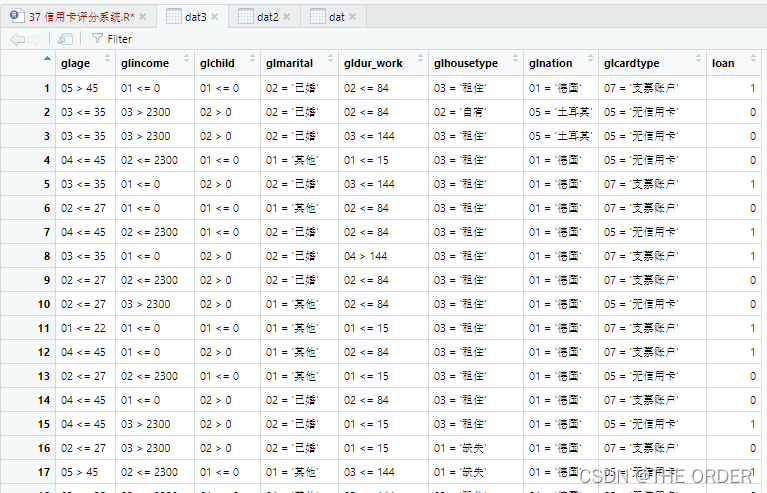Image resolution: width=767 pixels, height=493 pixels.
Task: Select glchild cell in row 13
Action: [227, 376]
